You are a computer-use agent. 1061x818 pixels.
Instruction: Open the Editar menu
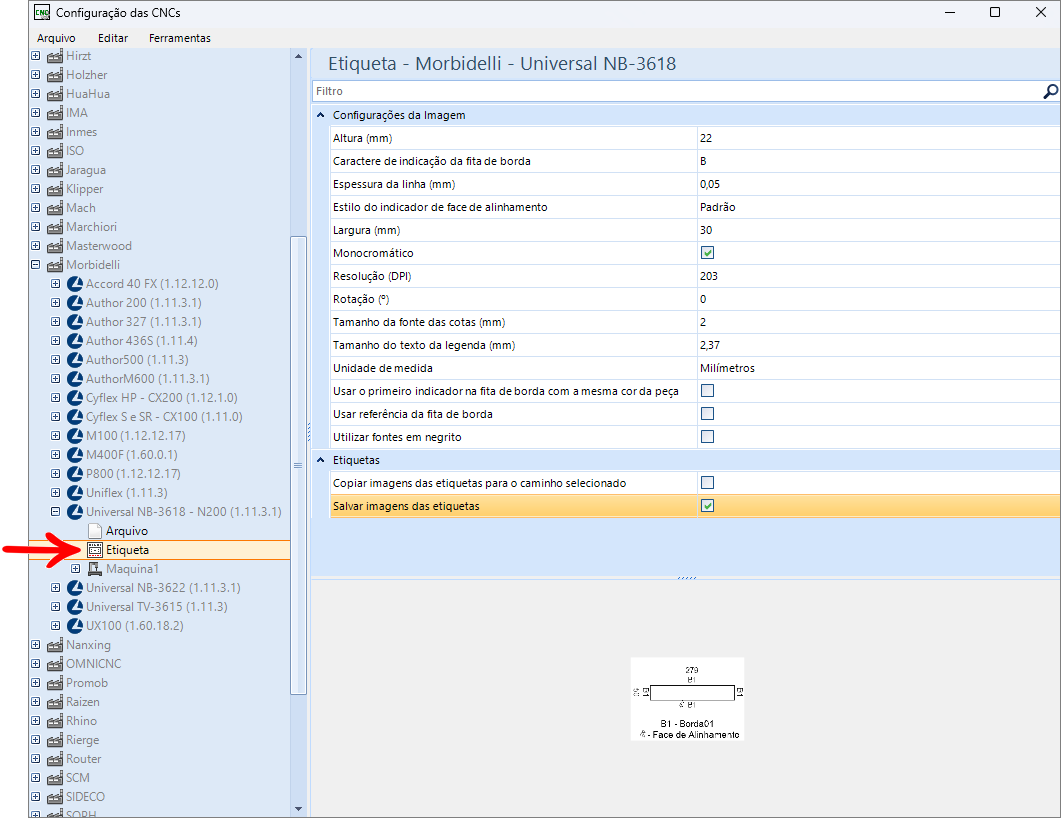pyautogui.click(x=113, y=39)
